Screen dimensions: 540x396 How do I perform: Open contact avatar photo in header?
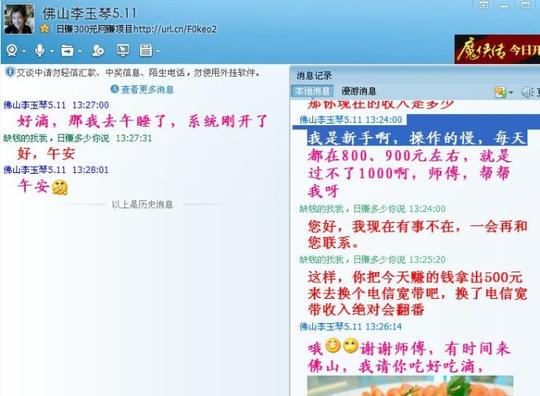tap(19, 19)
